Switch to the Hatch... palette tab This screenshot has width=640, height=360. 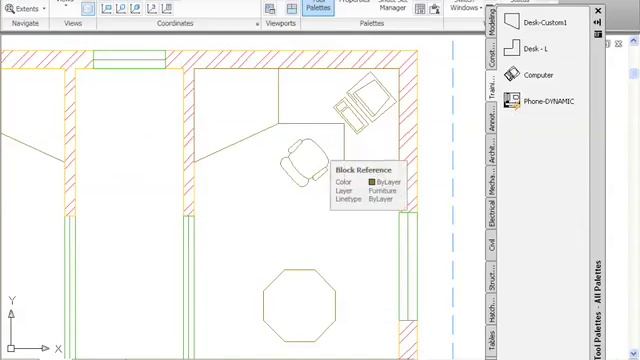(491, 309)
